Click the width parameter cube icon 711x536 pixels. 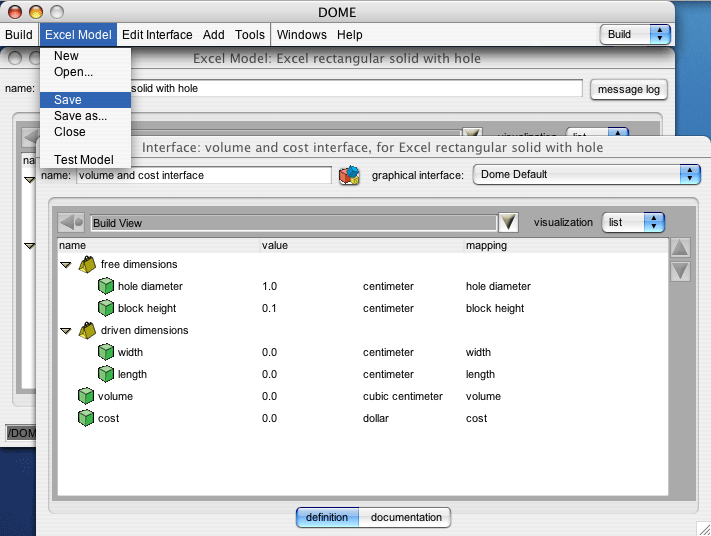point(106,352)
